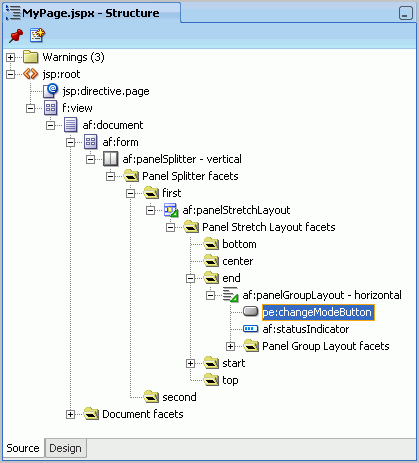
Task: Click the new view notepad icon
Action: (x=37, y=35)
